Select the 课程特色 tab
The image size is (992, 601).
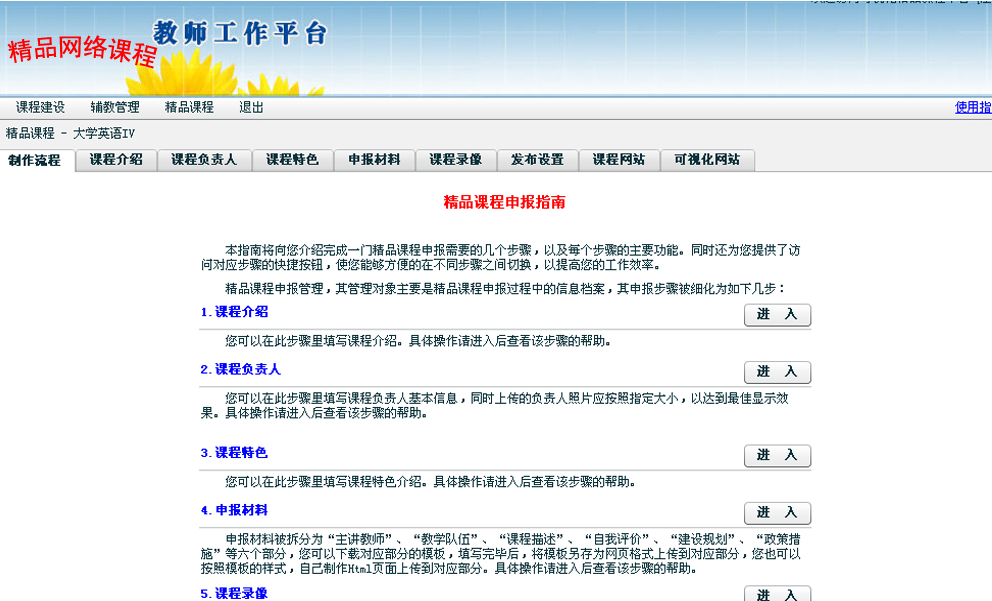(292, 160)
